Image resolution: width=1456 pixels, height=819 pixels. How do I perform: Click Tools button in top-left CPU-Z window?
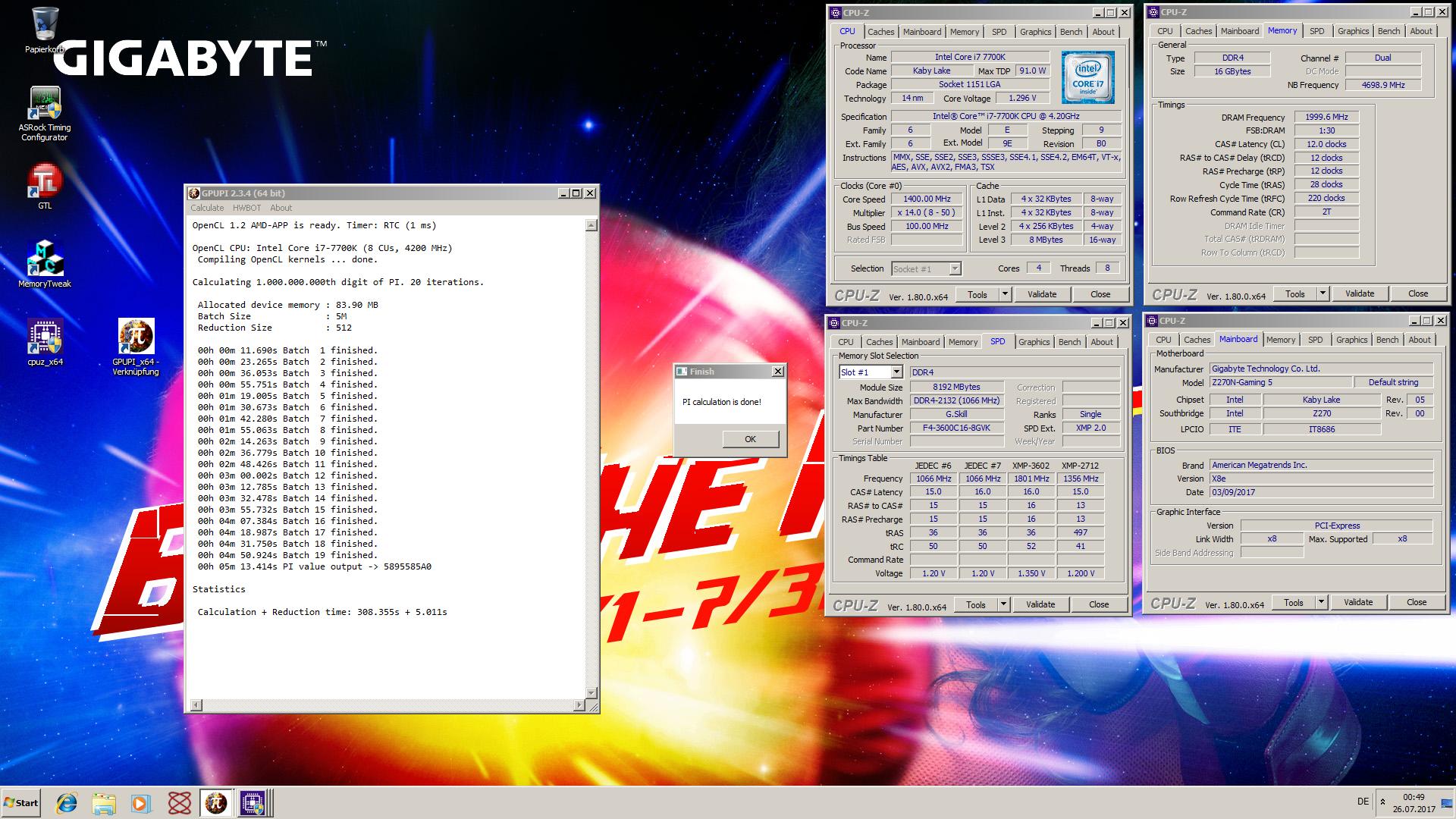point(977,294)
